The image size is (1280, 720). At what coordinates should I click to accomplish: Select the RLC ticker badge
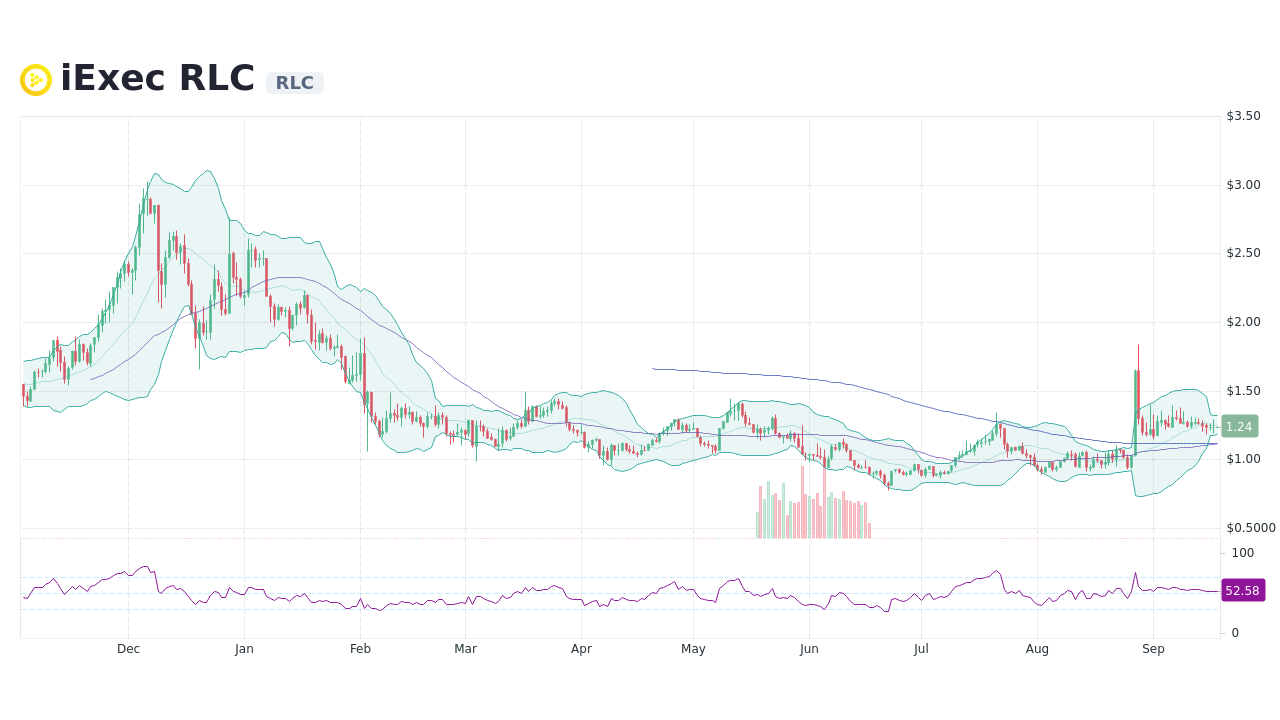[x=295, y=83]
